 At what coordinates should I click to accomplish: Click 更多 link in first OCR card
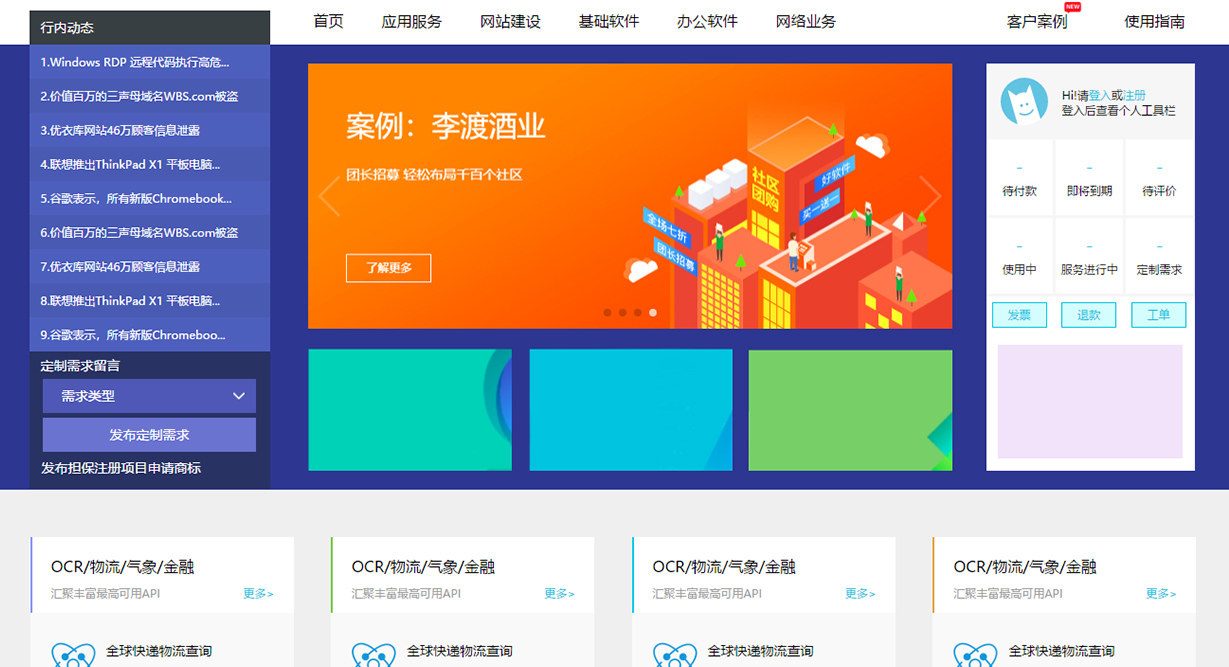pos(258,593)
